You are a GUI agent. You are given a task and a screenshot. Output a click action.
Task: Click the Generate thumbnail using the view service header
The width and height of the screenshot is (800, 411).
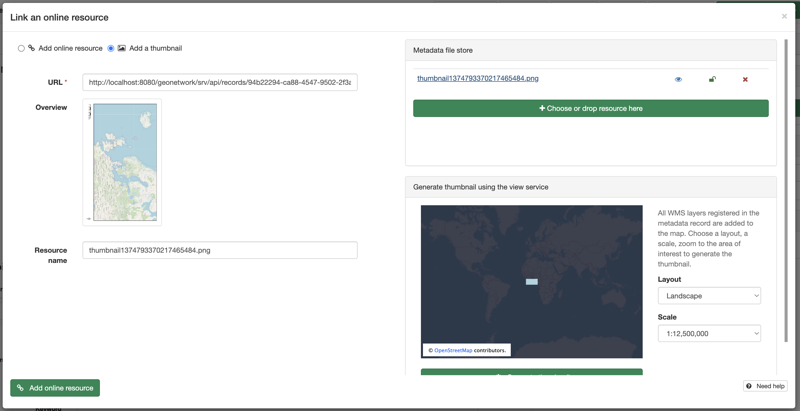[591, 187]
